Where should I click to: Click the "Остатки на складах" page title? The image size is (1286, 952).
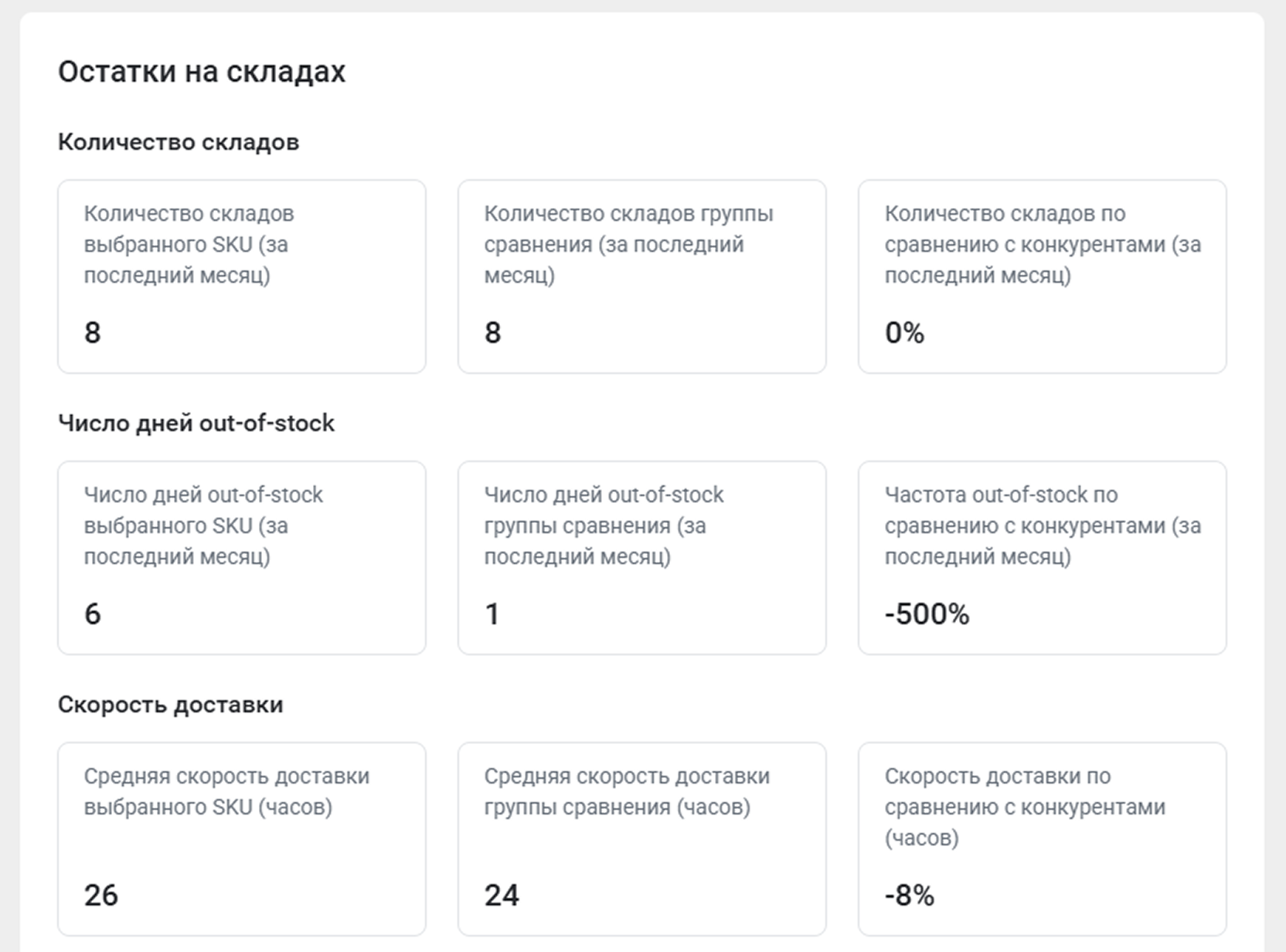(202, 72)
